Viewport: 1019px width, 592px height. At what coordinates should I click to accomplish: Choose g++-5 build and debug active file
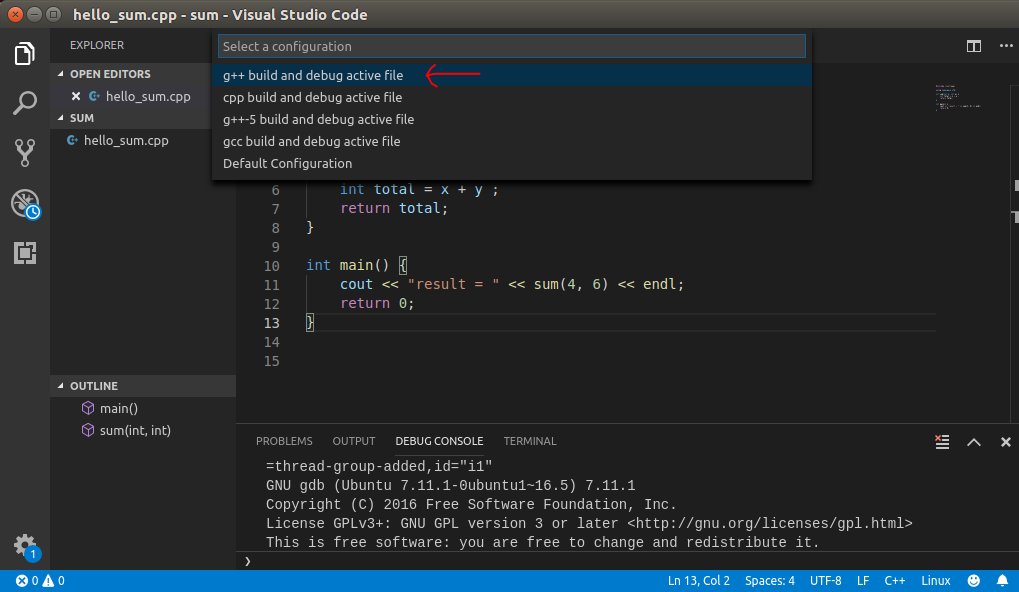point(512,120)
